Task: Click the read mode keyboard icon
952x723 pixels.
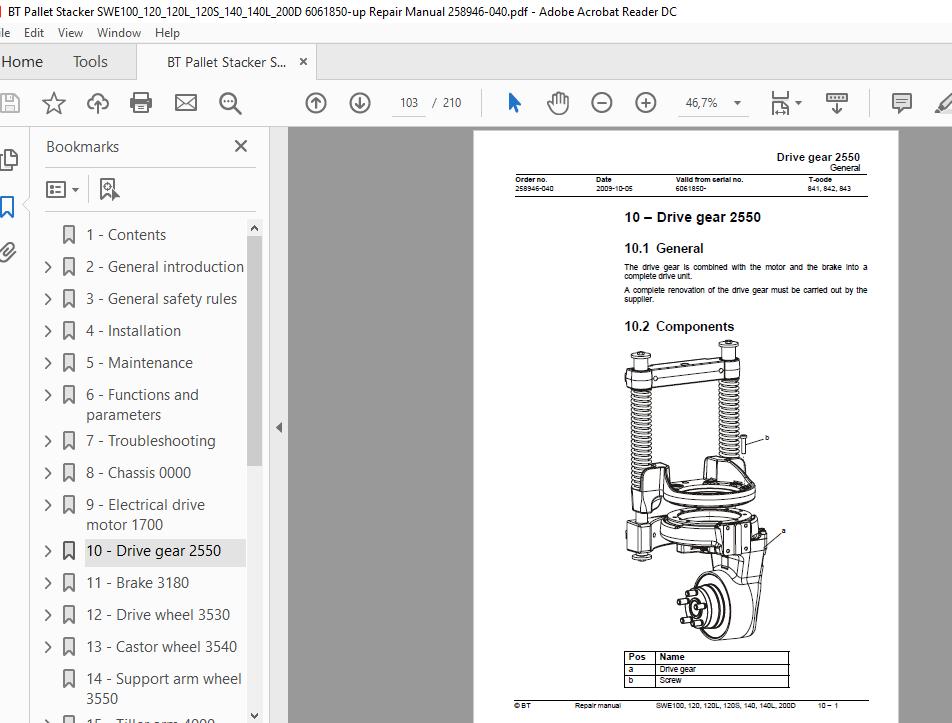Action: pos(837,103)
